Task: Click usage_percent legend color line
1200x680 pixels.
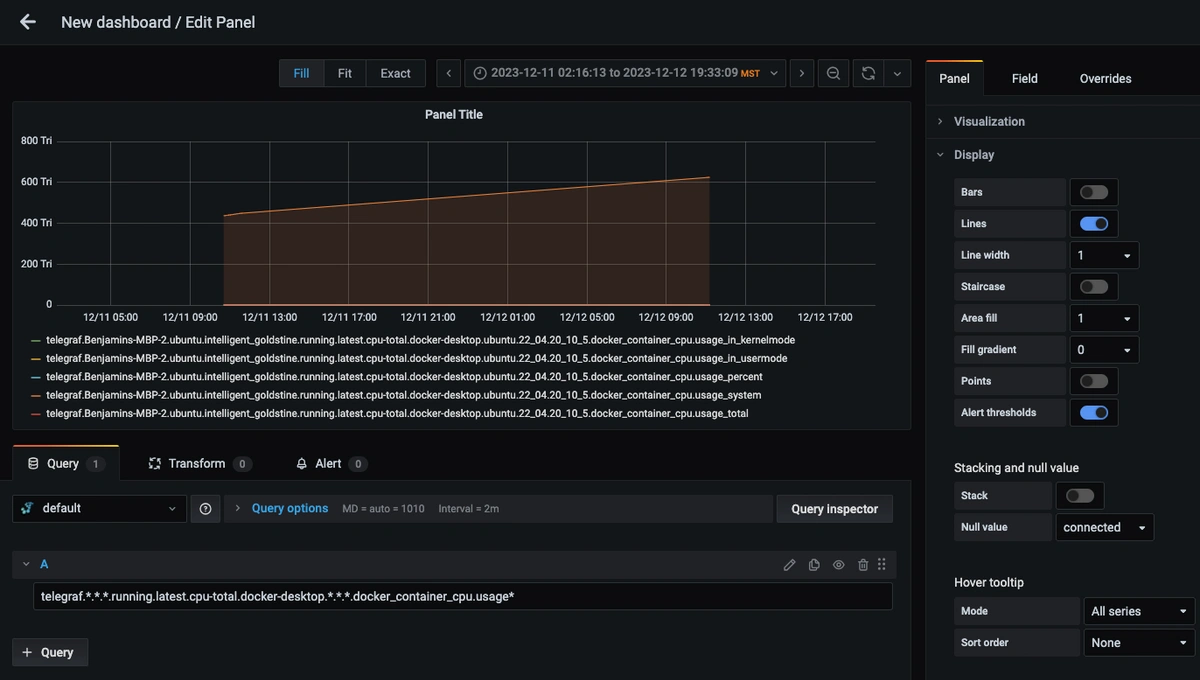Action: click(x=36, y=377)
